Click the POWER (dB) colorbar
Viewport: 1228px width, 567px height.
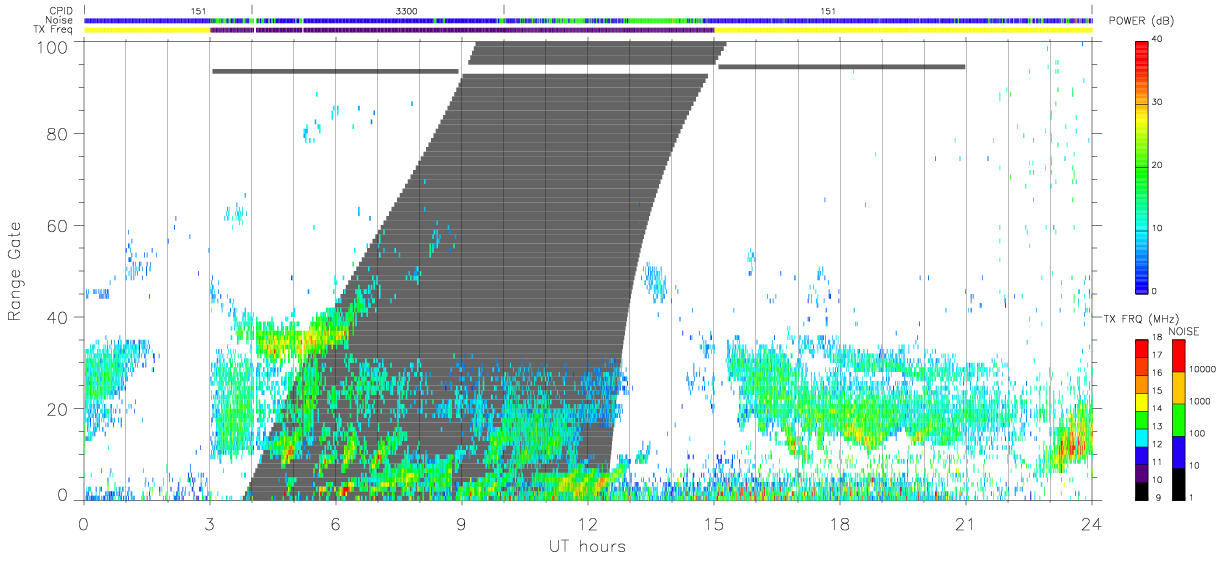pos(1142,166)
